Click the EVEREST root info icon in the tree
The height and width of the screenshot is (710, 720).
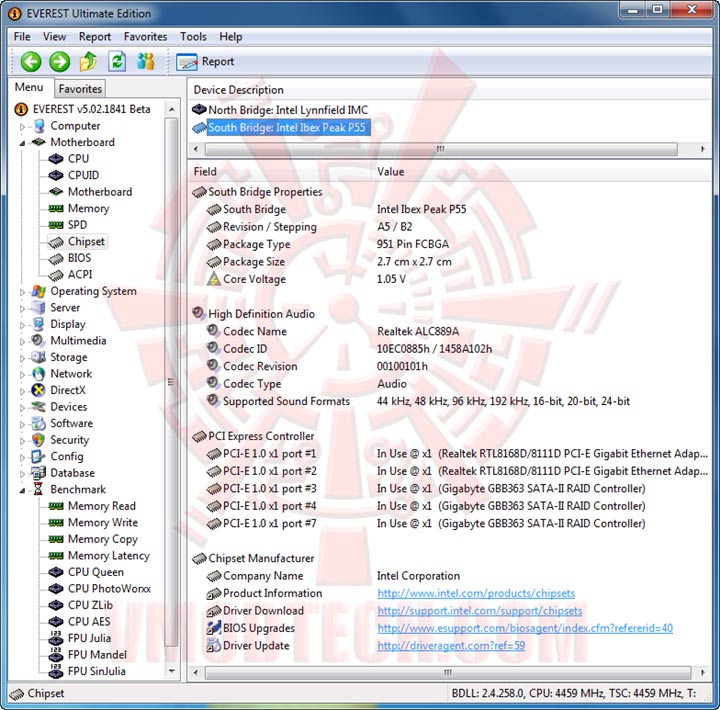[x=21, y=109]
